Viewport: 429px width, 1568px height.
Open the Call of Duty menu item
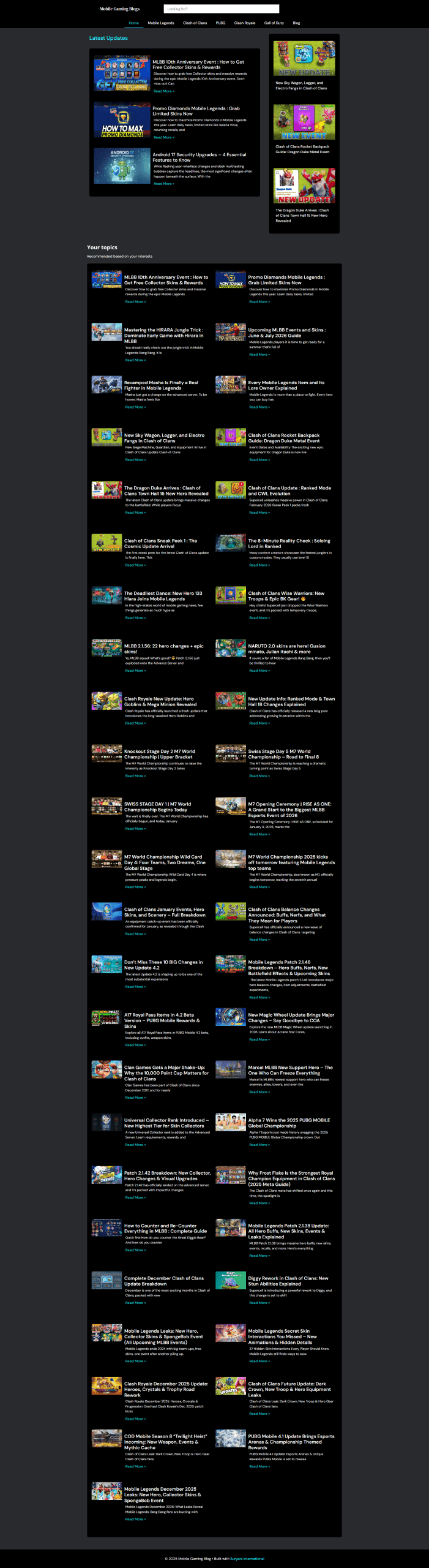274,23
